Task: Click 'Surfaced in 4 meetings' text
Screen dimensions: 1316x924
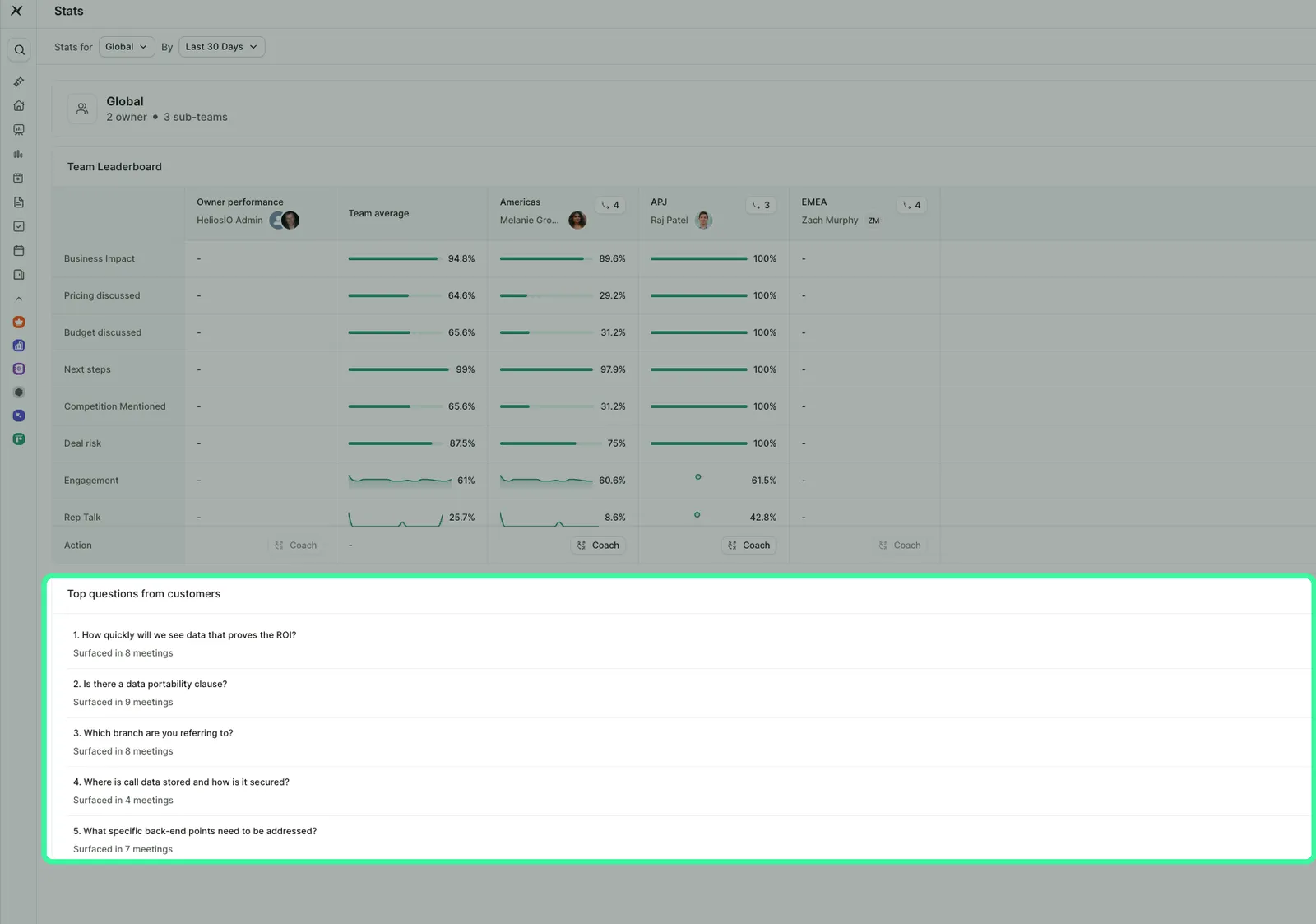Action: click(123, 801)
